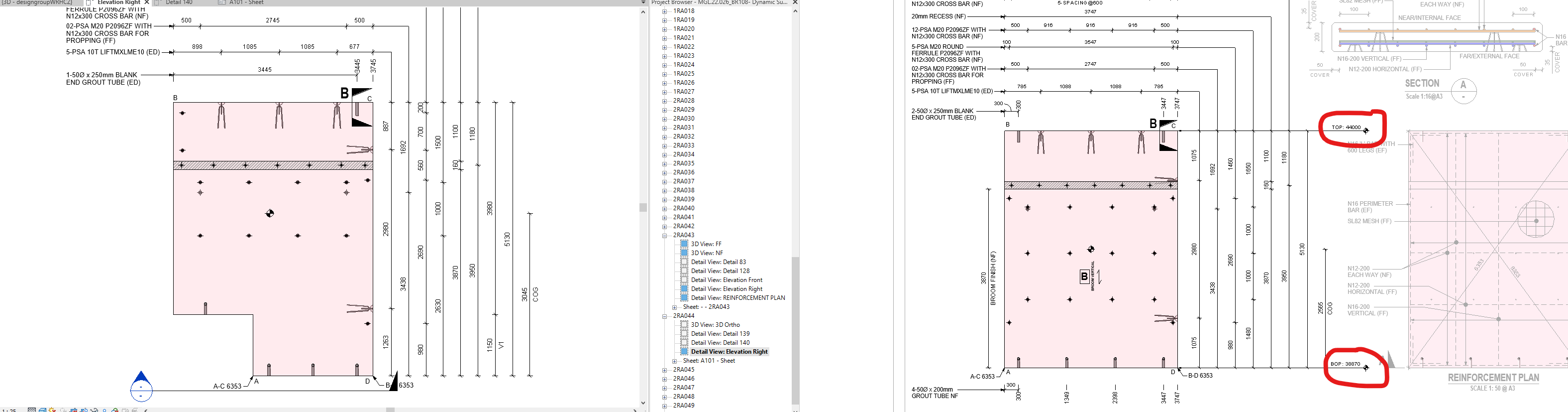Click the icon beside Detail View: Detail 83
The height and width of the screenshot is (412, 1568).
coord(684,262)
